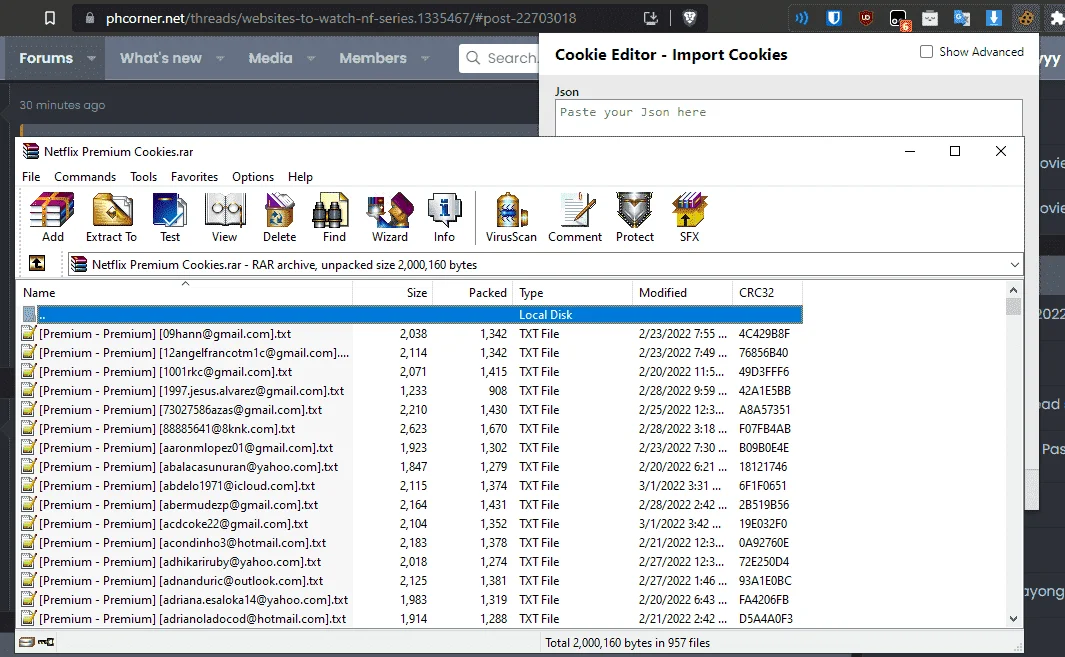Viewport: 1065px width, 657px height.
Task: Click the Info toolbar icon
Action: [444, 217]
